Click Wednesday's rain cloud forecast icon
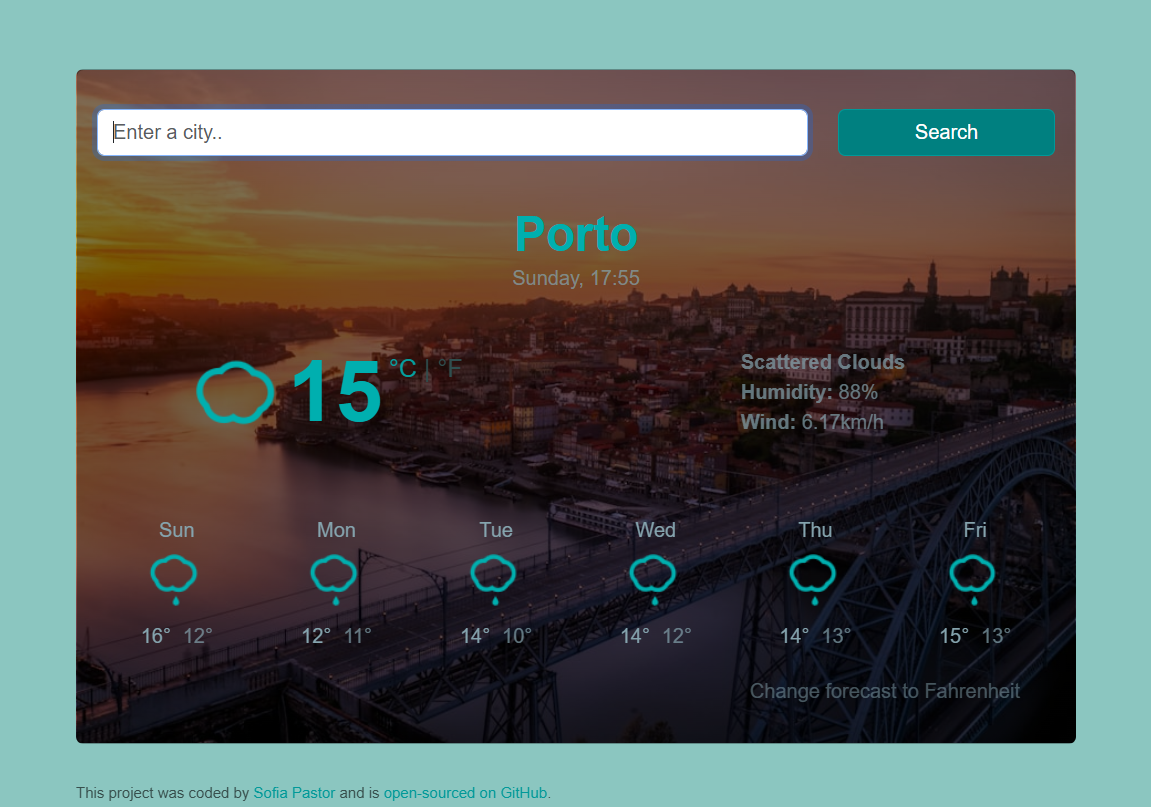The height and width of the screenshot is (807, 1151). pos(653,578)
